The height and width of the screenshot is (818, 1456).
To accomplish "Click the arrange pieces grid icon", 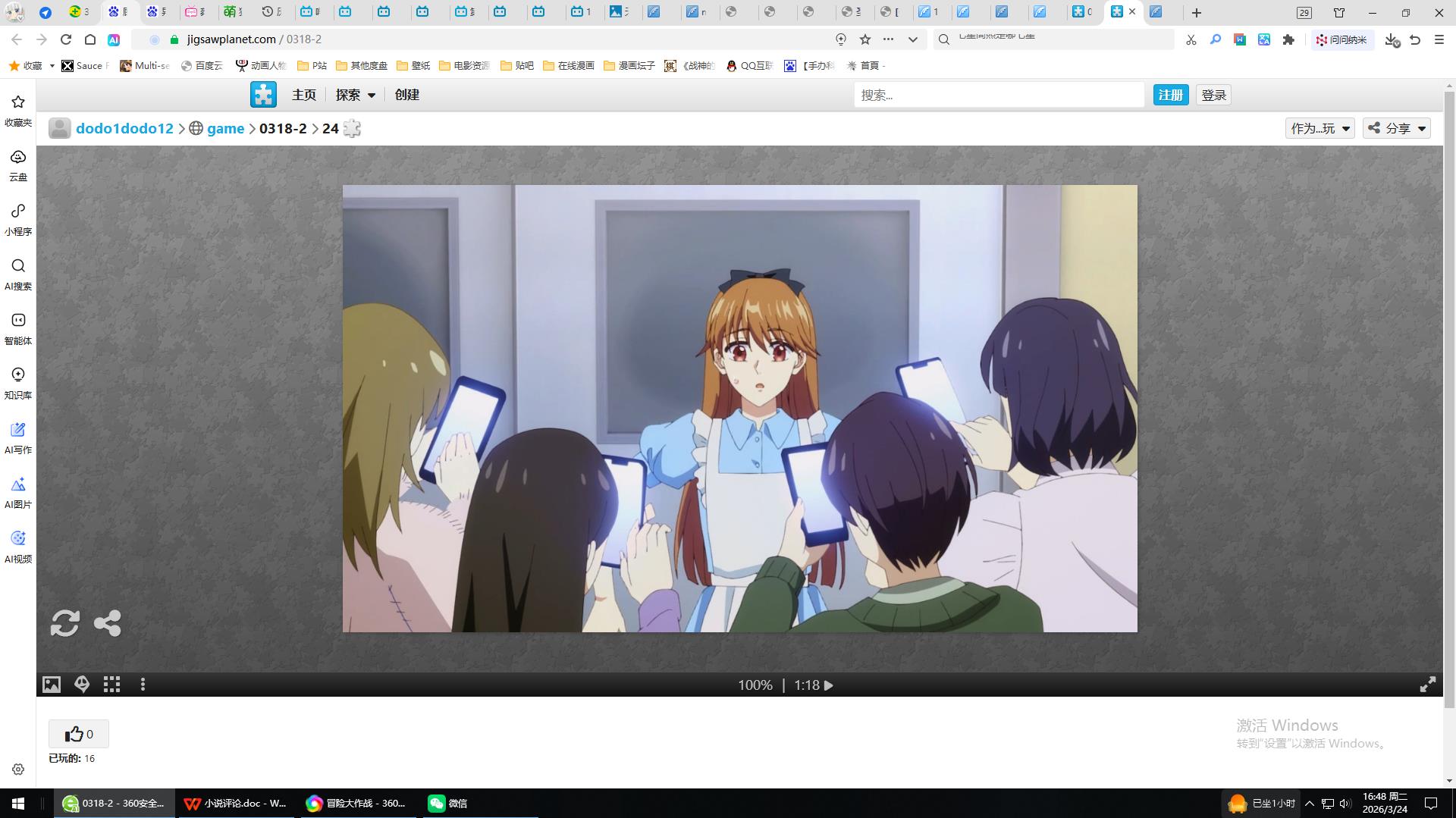I will click(x=112, y=685).
